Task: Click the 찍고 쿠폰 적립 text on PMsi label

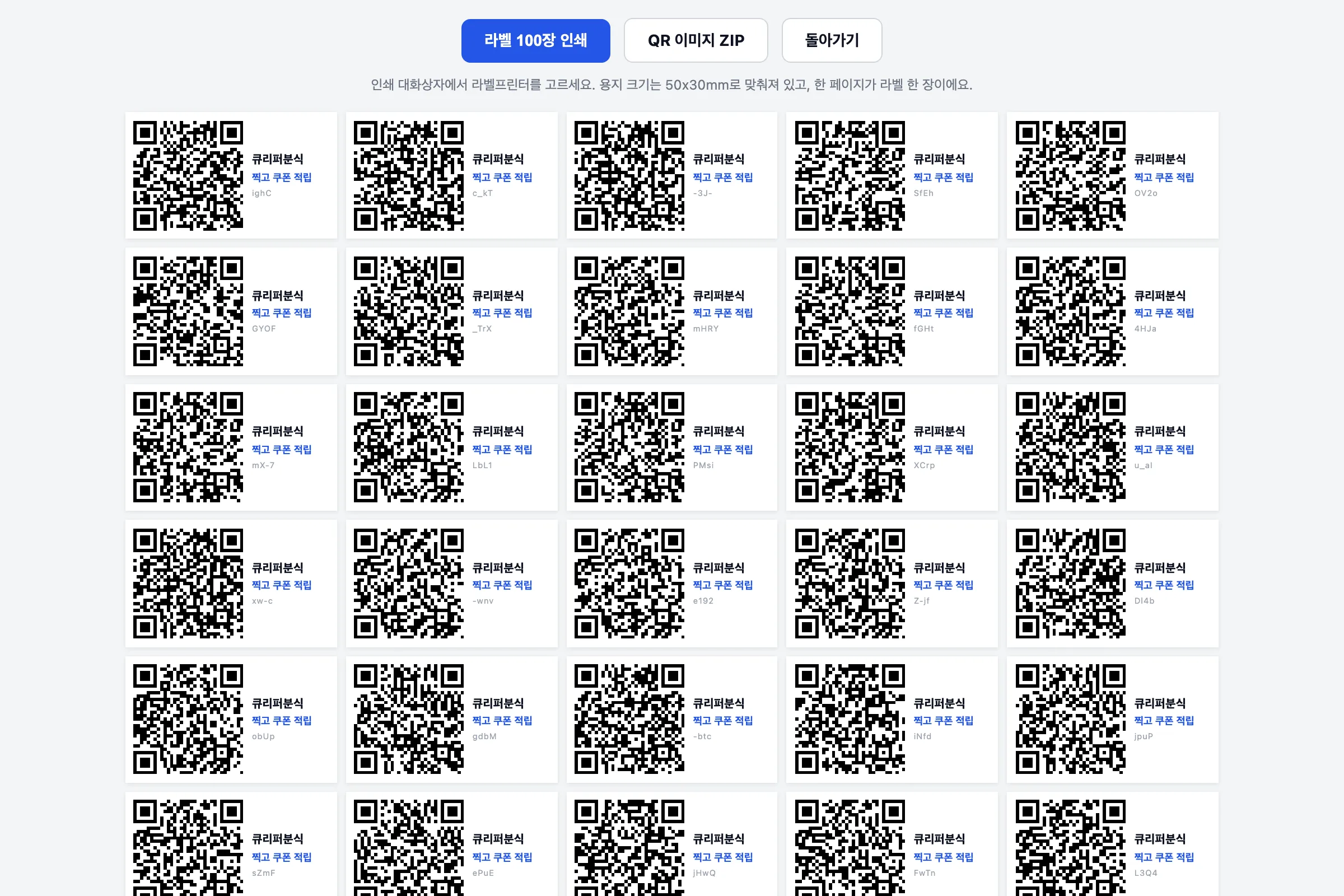Action: (x=723, y=450)
